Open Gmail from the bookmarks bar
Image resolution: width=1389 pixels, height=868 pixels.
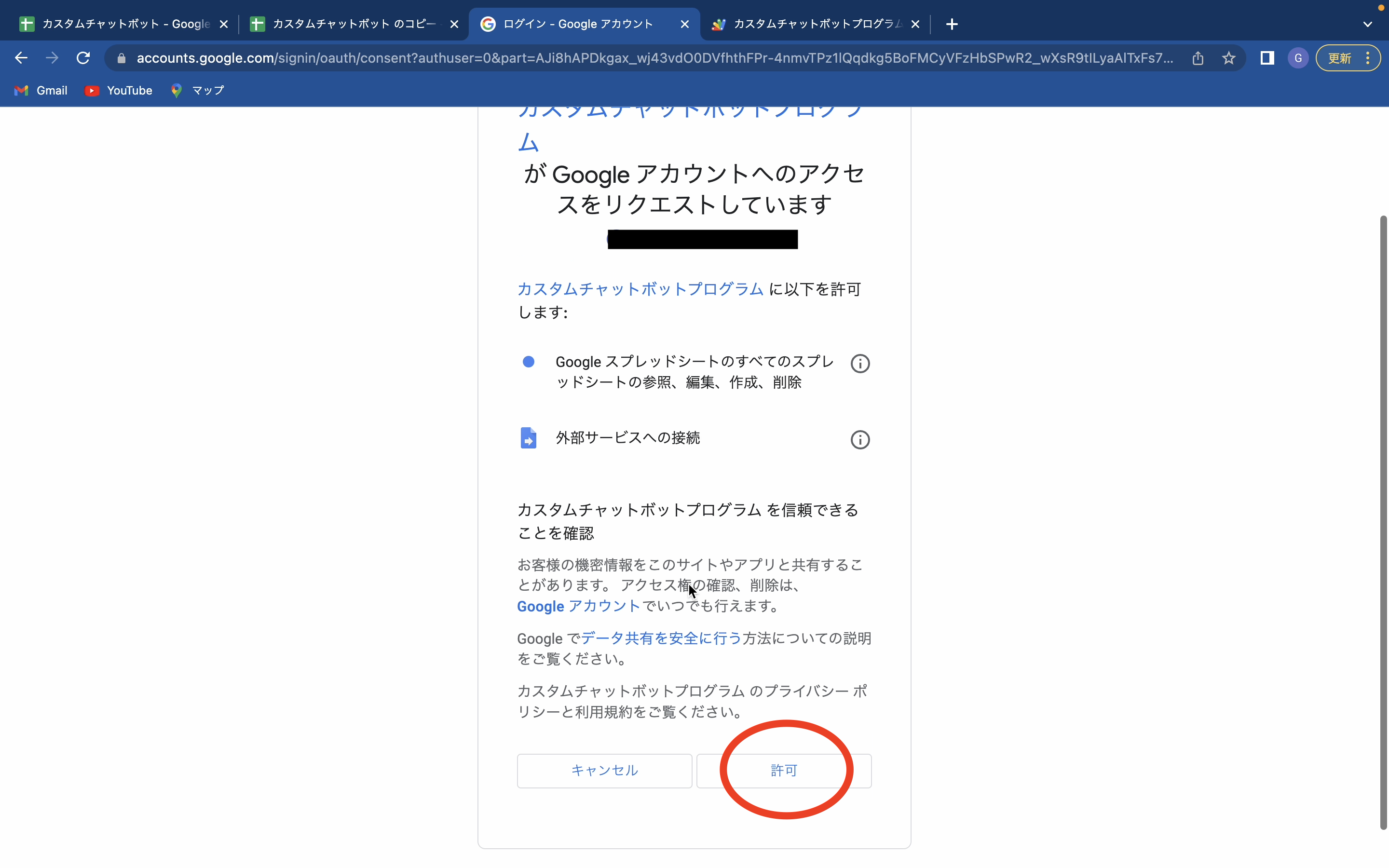tap(40, 90)
